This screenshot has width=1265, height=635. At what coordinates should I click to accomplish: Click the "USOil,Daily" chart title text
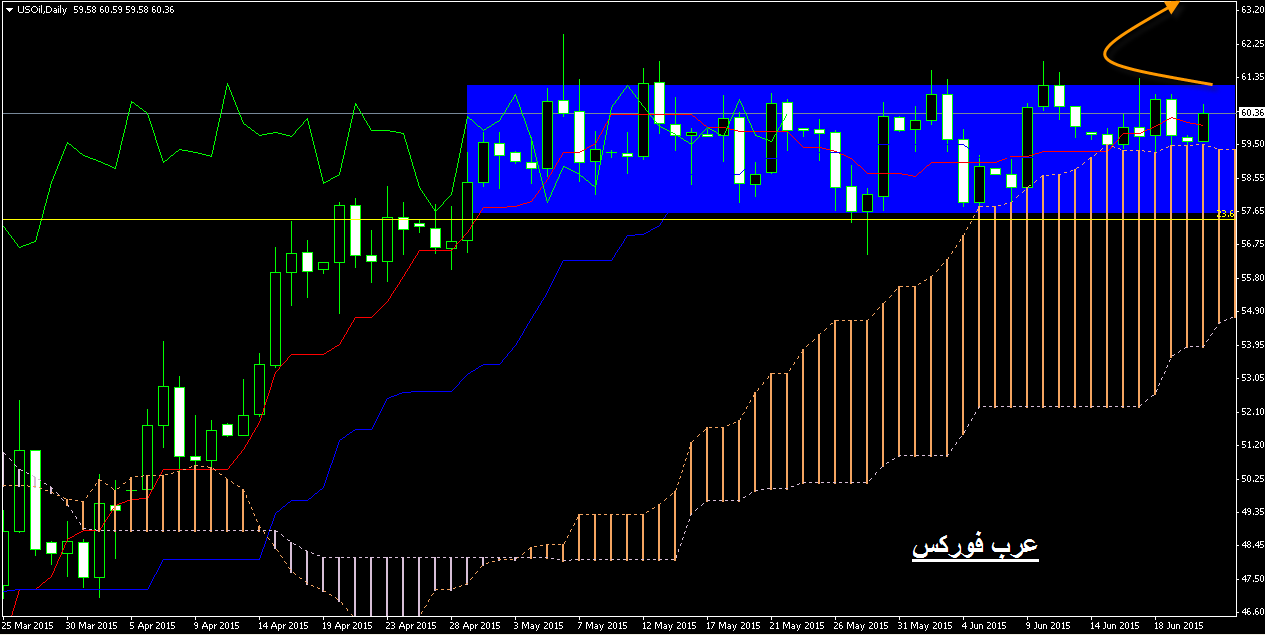point(41,9)
